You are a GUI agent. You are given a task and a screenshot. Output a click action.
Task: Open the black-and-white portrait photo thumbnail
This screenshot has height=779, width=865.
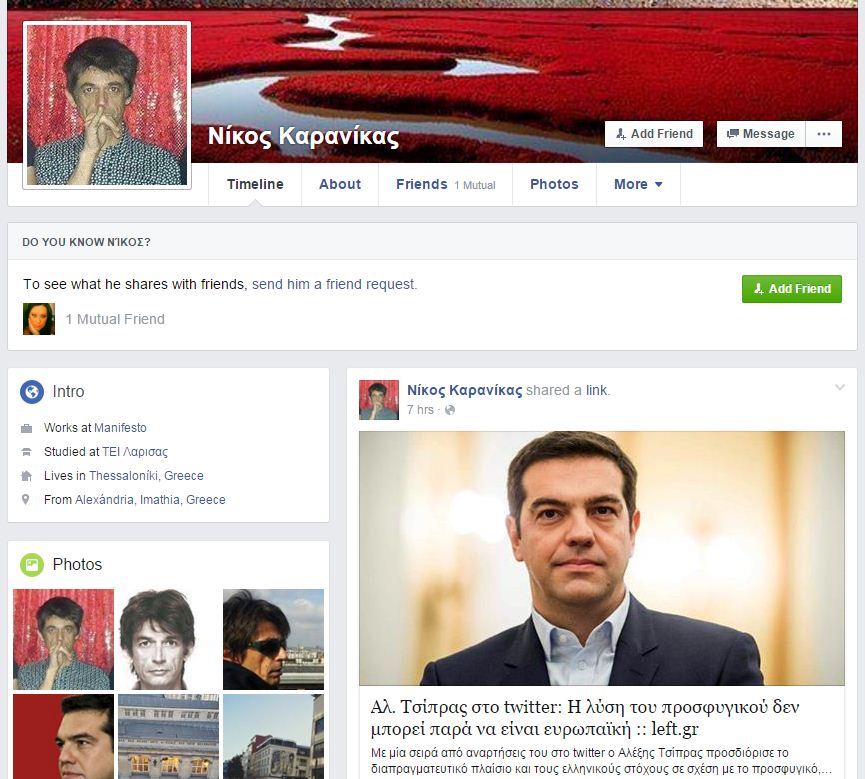coord(168,639)
